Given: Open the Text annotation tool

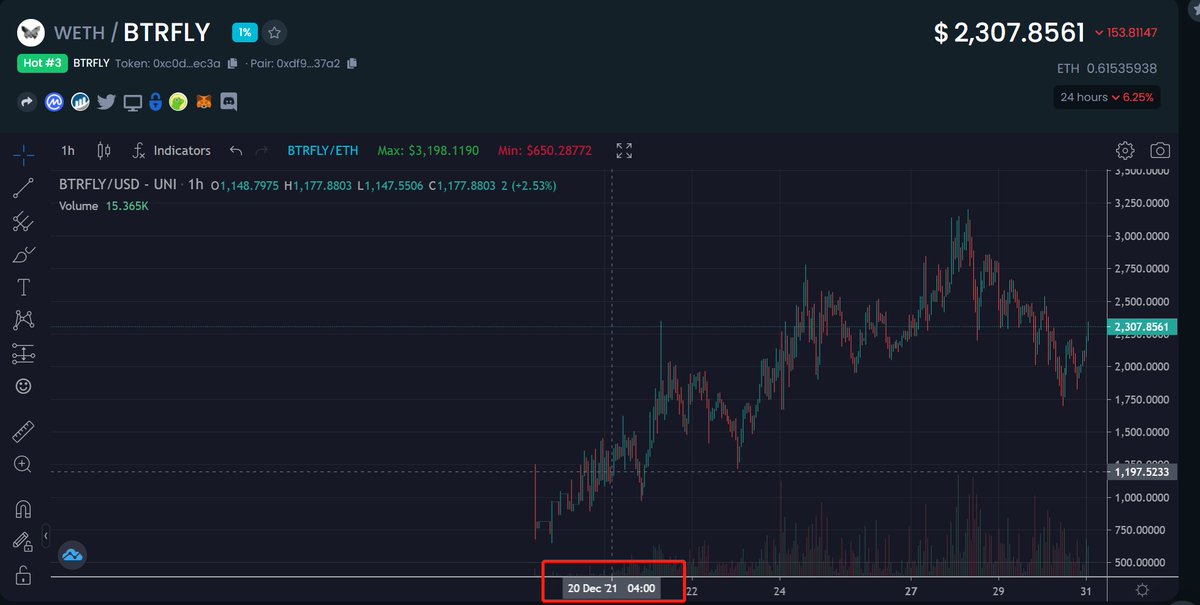Looking at the screenshot, I should pyautogui.click(x=22, y=287).
